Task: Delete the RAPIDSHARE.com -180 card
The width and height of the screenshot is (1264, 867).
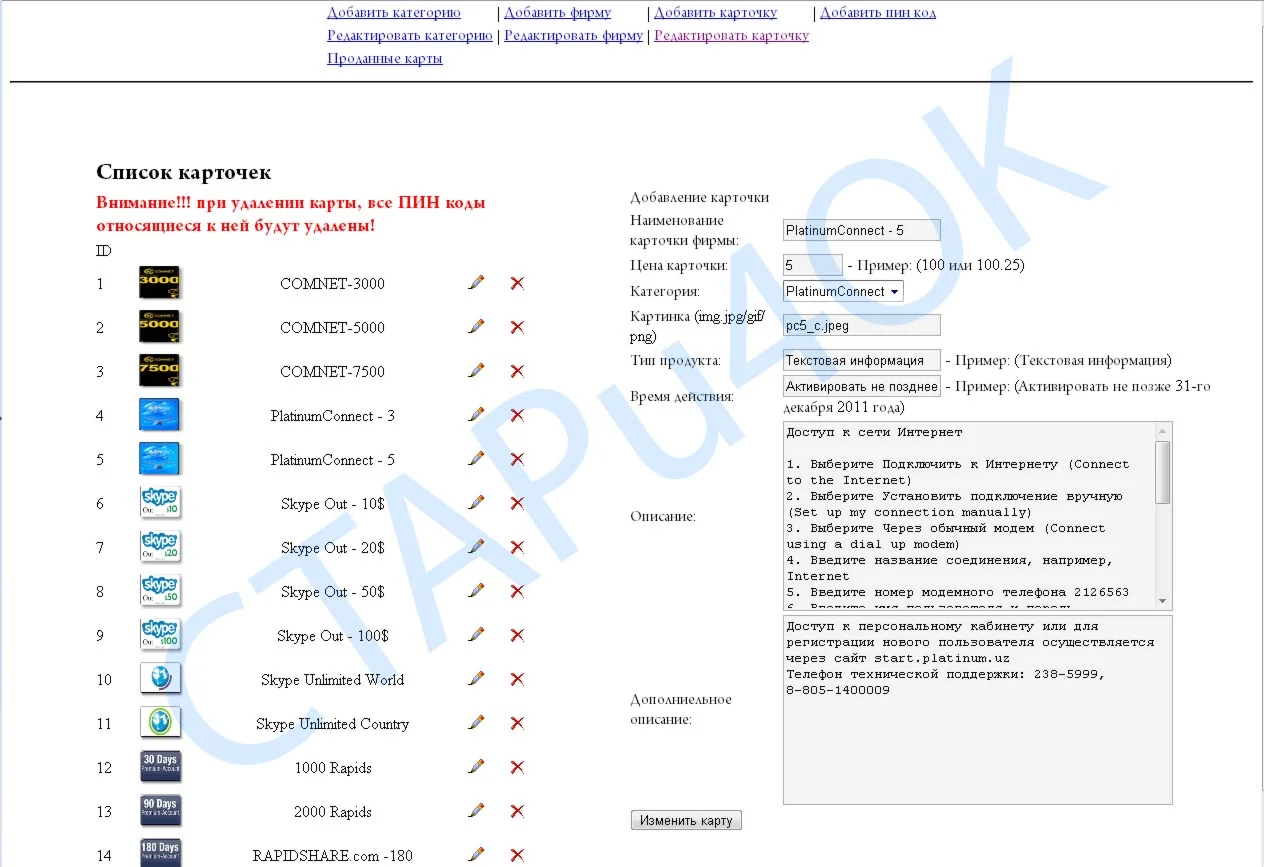Action: click(516, 855)
